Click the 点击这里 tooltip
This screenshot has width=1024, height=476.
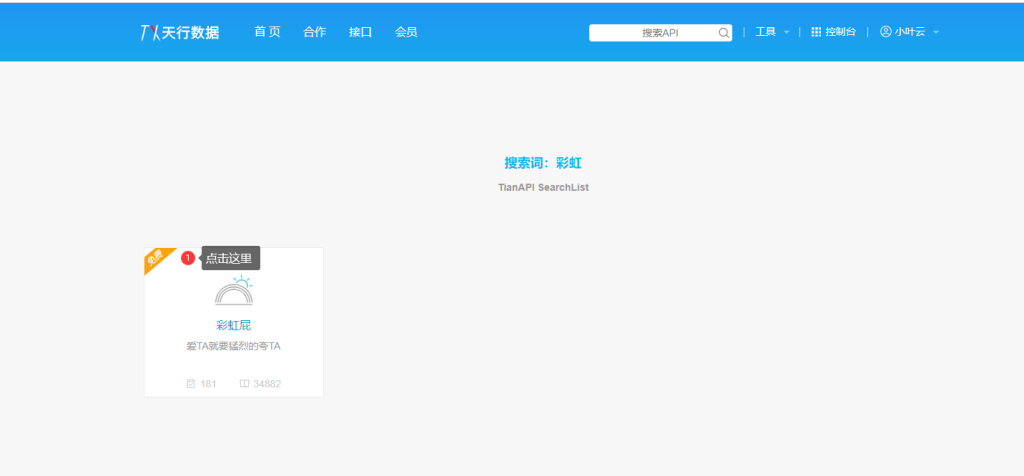pos(231,258)
